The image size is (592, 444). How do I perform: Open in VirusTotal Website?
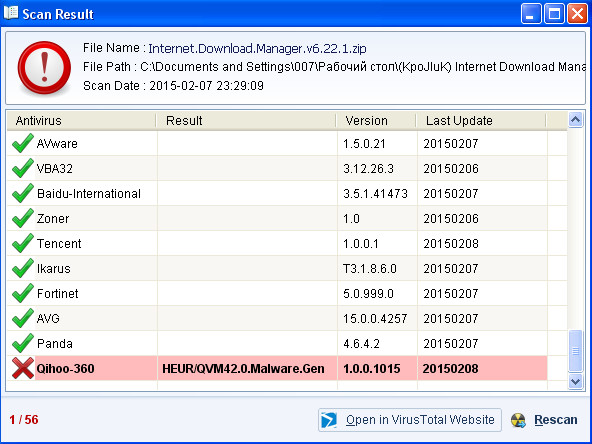click(410, 420)
